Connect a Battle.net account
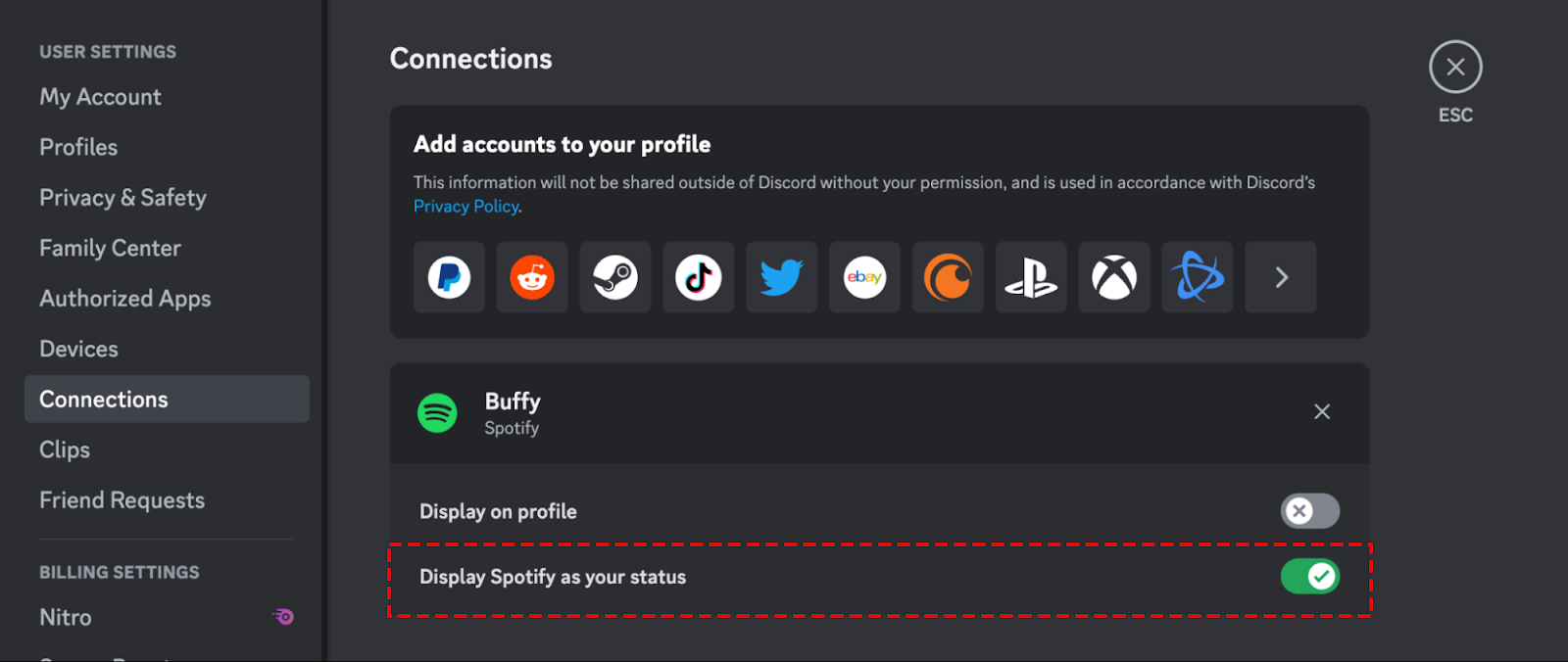 click(x=1198, y=278)
